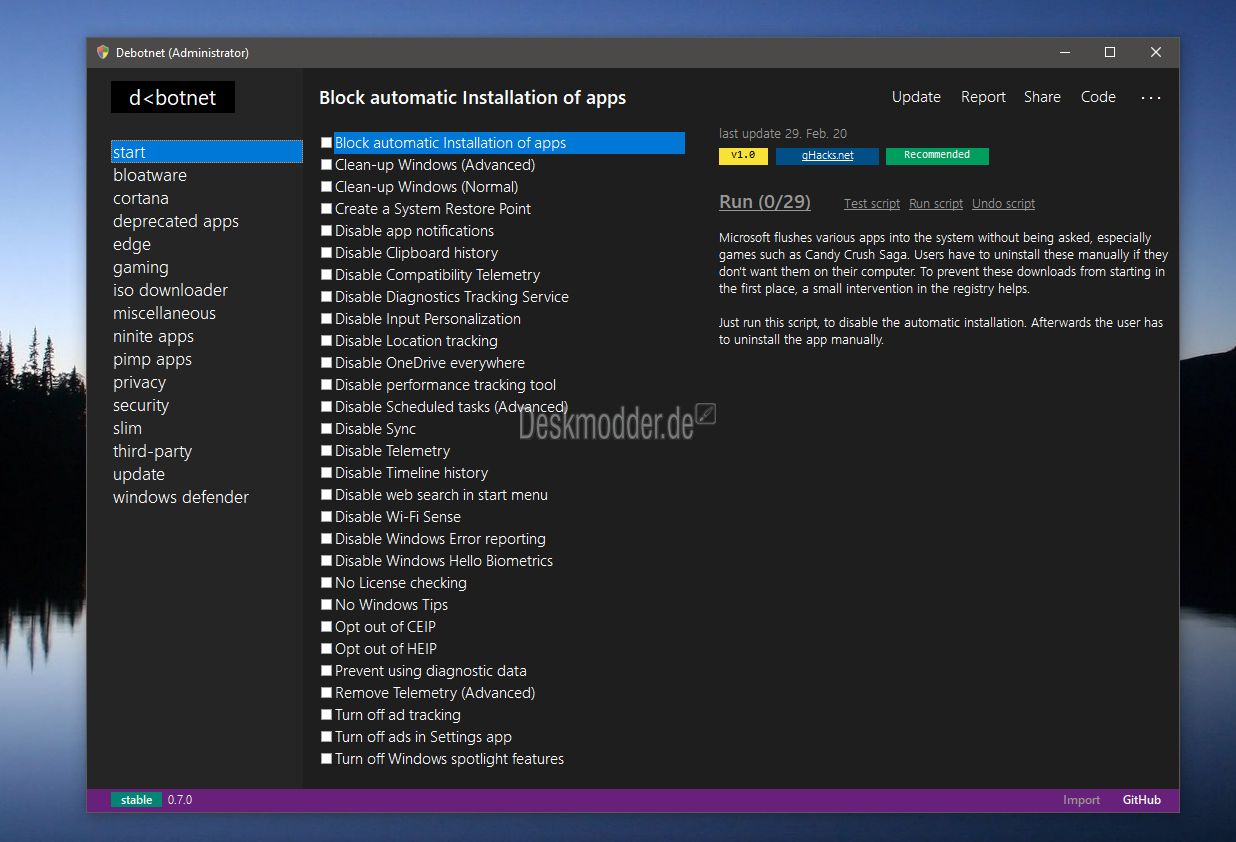1236x842 pixels.
Task: Toggle Disable Compatibility Telemetry checkbox
Action: click(x=326, y=275)
